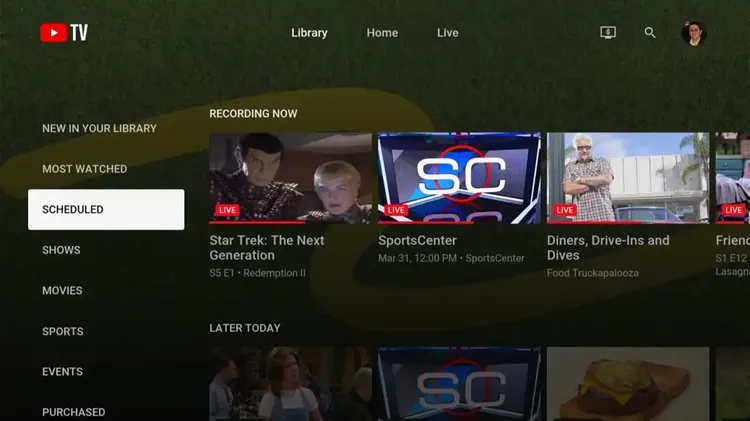The width and height of the screenshot is (750, 421).
Task: Click the Star Trek: The Next Generation title
Action: pos(267,248)
